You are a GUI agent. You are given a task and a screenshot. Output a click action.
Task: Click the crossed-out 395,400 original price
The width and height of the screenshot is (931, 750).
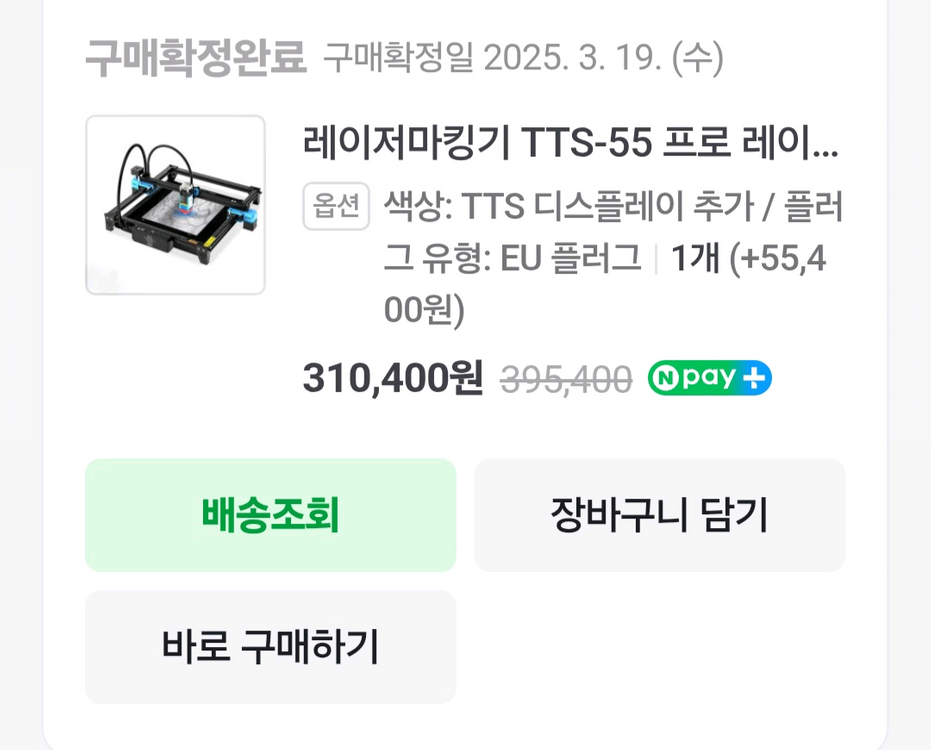(x=566, y=380)
